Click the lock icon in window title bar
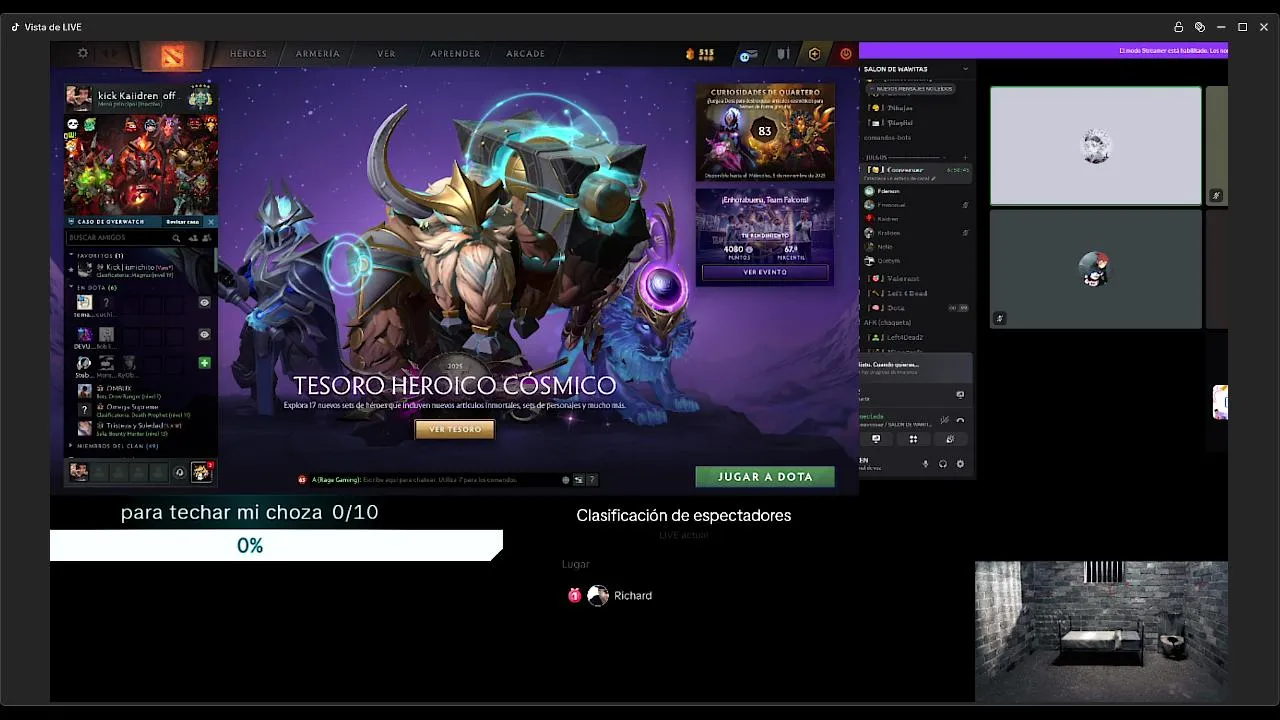Screen dimensions: 1280x720 1178,27
